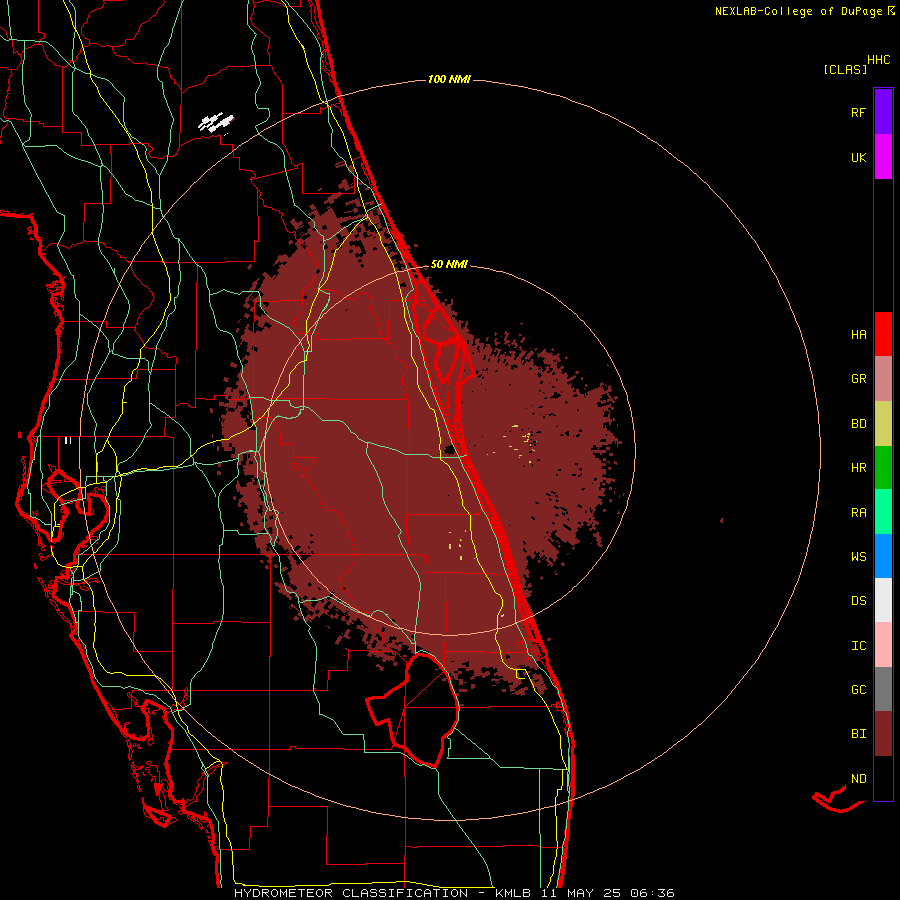
Task: Select the BD yellow legend swatch
Action: 883,424
